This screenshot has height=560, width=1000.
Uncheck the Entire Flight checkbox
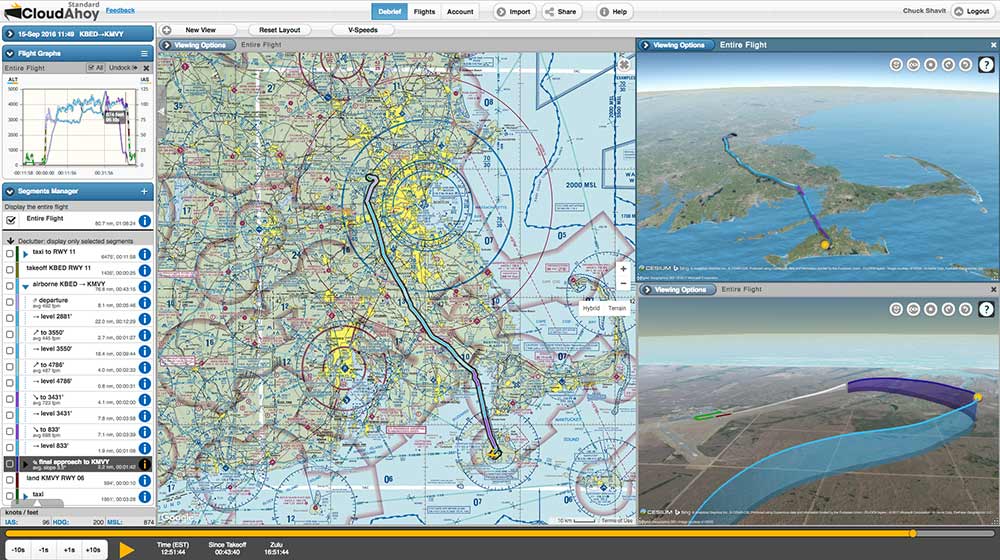coord(10,220)
